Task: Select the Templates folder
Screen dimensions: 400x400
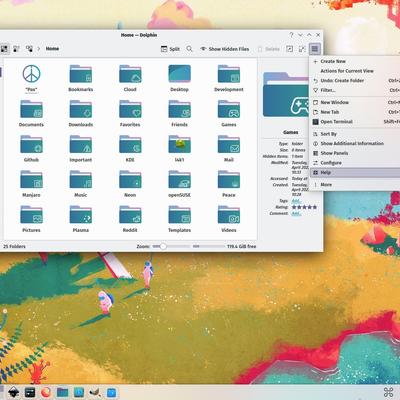Action: 179,219
